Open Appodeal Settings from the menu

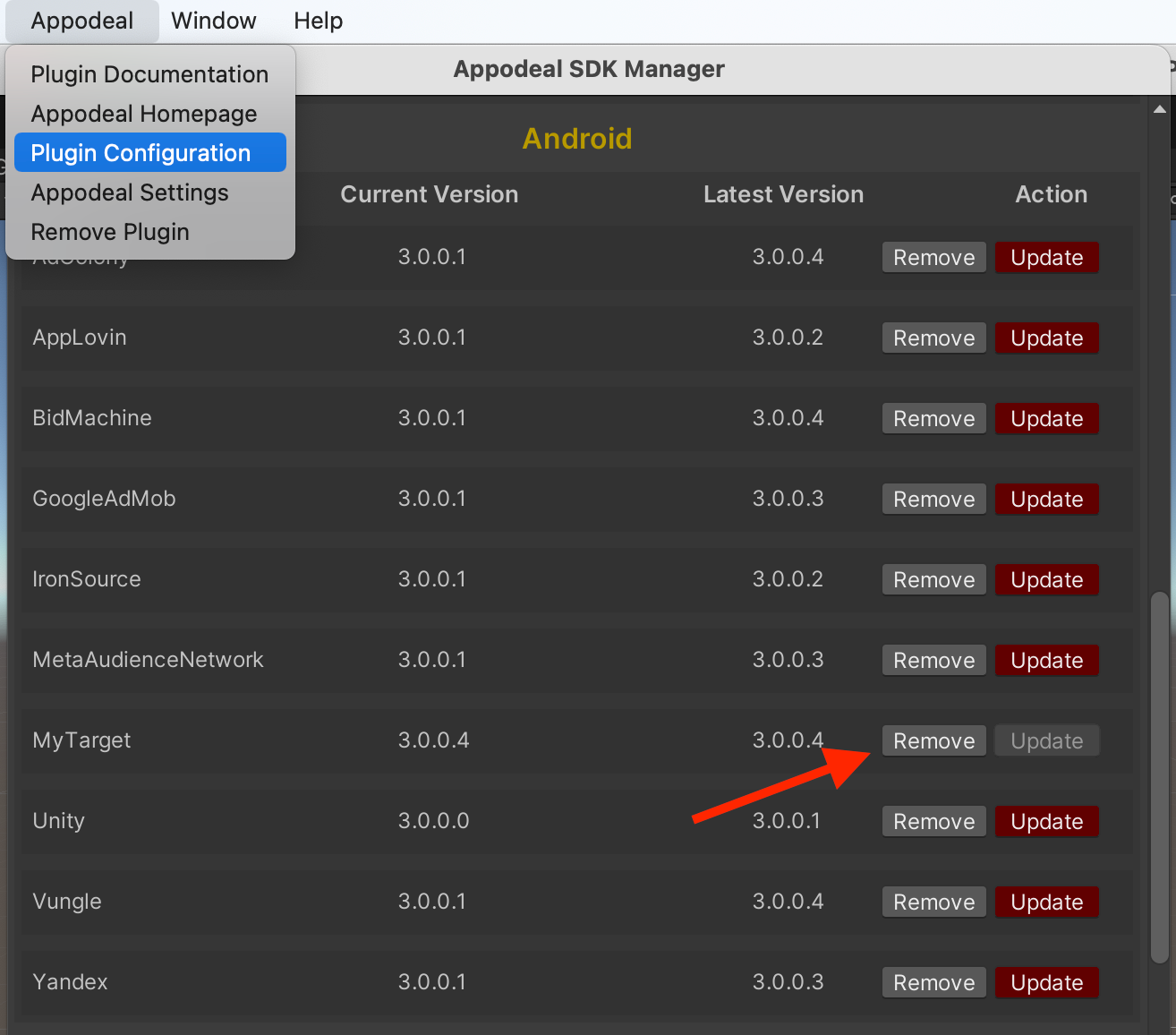pos(130,192)
